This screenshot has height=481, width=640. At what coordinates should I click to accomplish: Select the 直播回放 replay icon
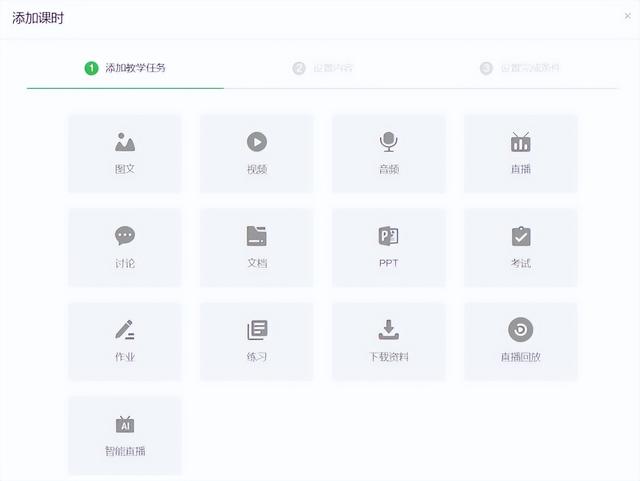point(520,330)
